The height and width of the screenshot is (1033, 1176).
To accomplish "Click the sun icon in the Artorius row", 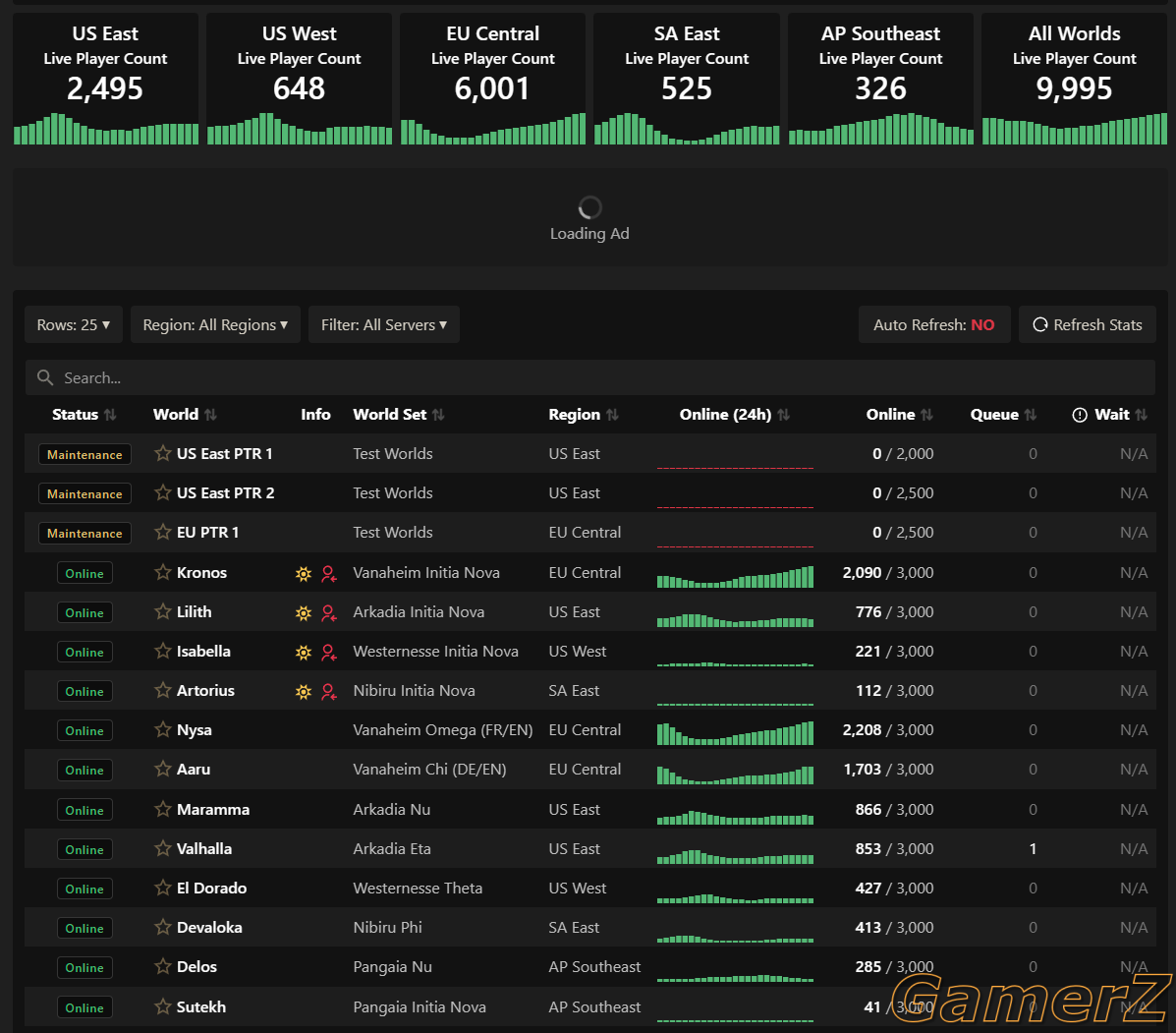I will (x=303, y=692).
